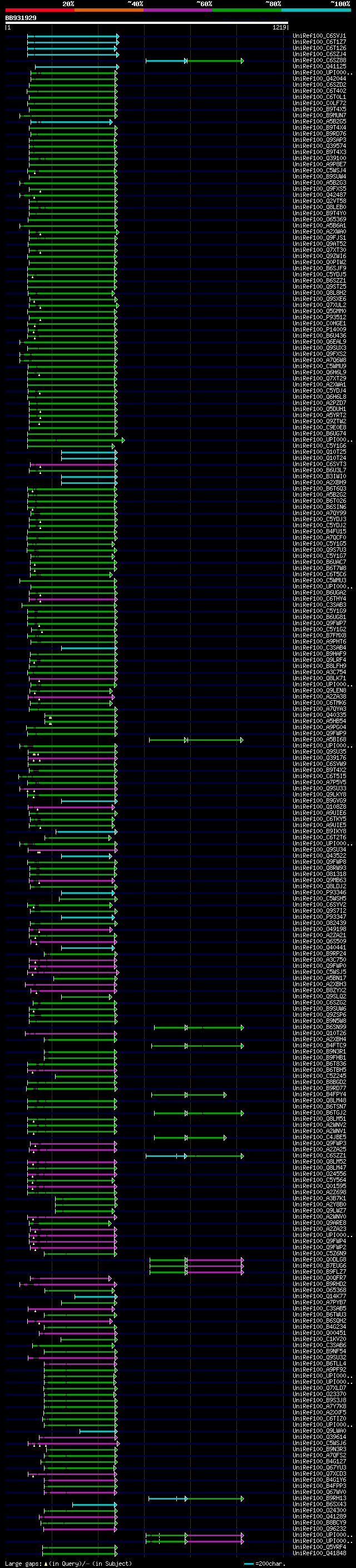Viewport: 356px width, 1568px height.
Task: Select the UniRef100_C5WSJ6 label
Action: click(319, 1443)
